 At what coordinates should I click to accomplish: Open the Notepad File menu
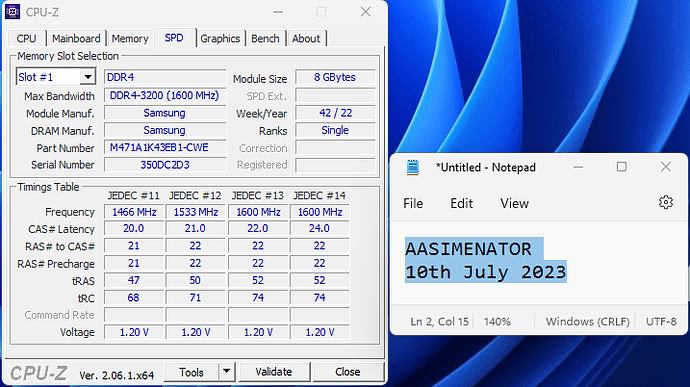pyautogui.click(x=413, y=203)
